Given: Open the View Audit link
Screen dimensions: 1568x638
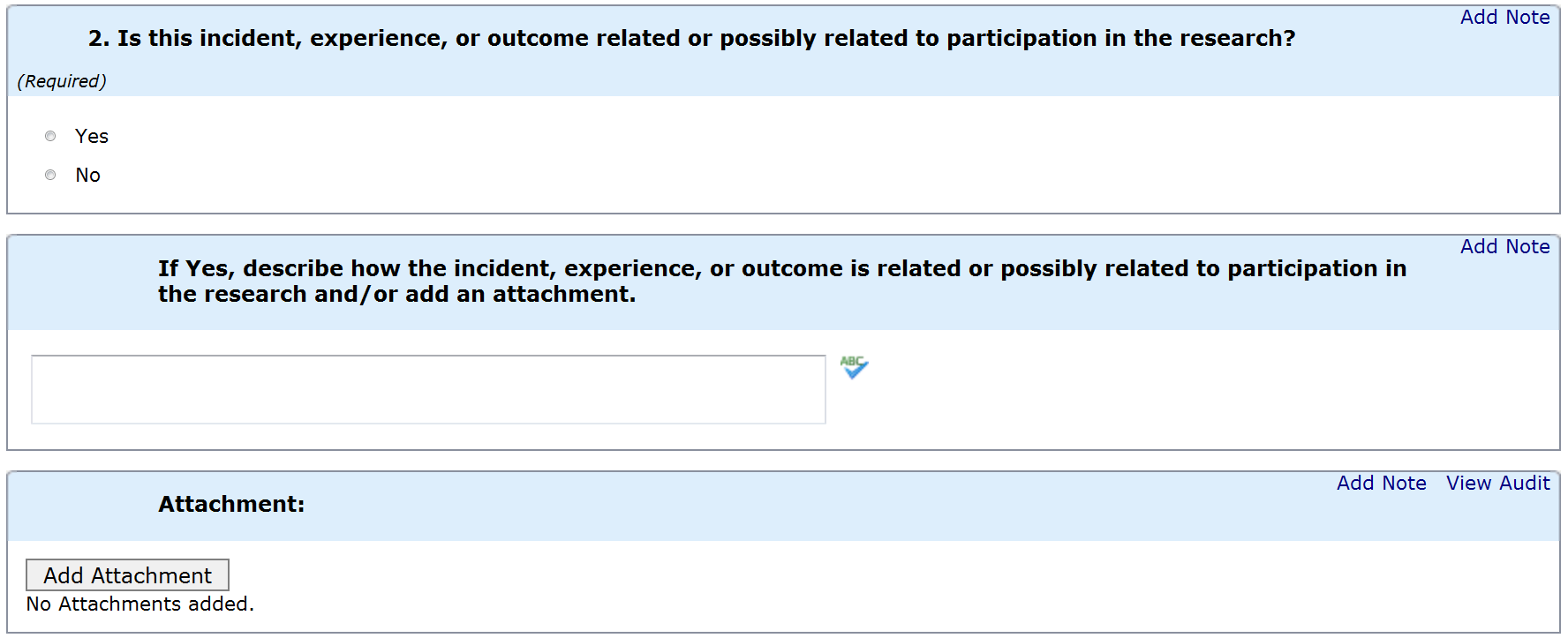Looking at the screenshot, I should coord(1497,484).
